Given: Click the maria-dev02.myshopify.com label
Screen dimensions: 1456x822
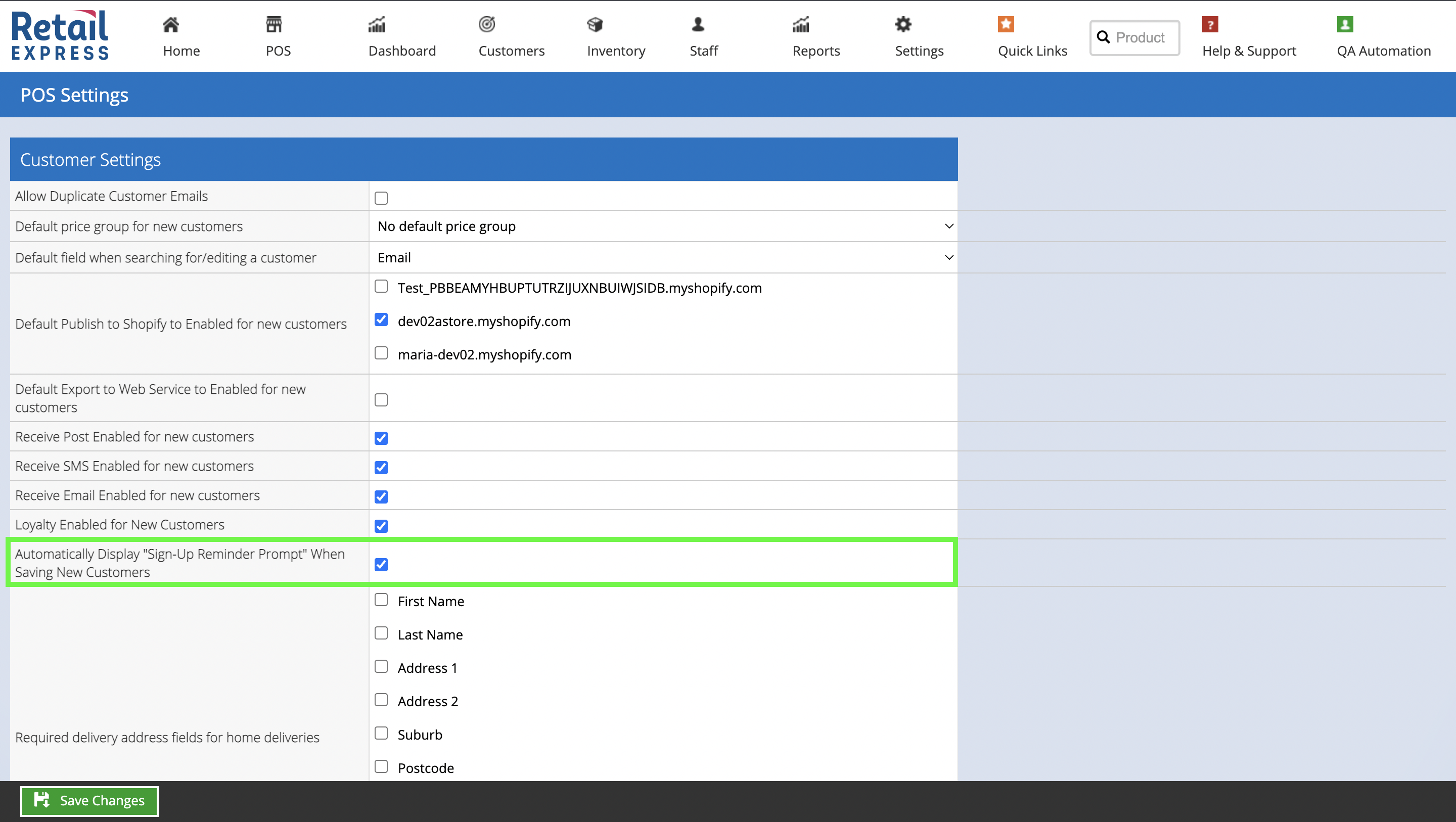Looking at the screenshot, I should (x=484, y=354).
